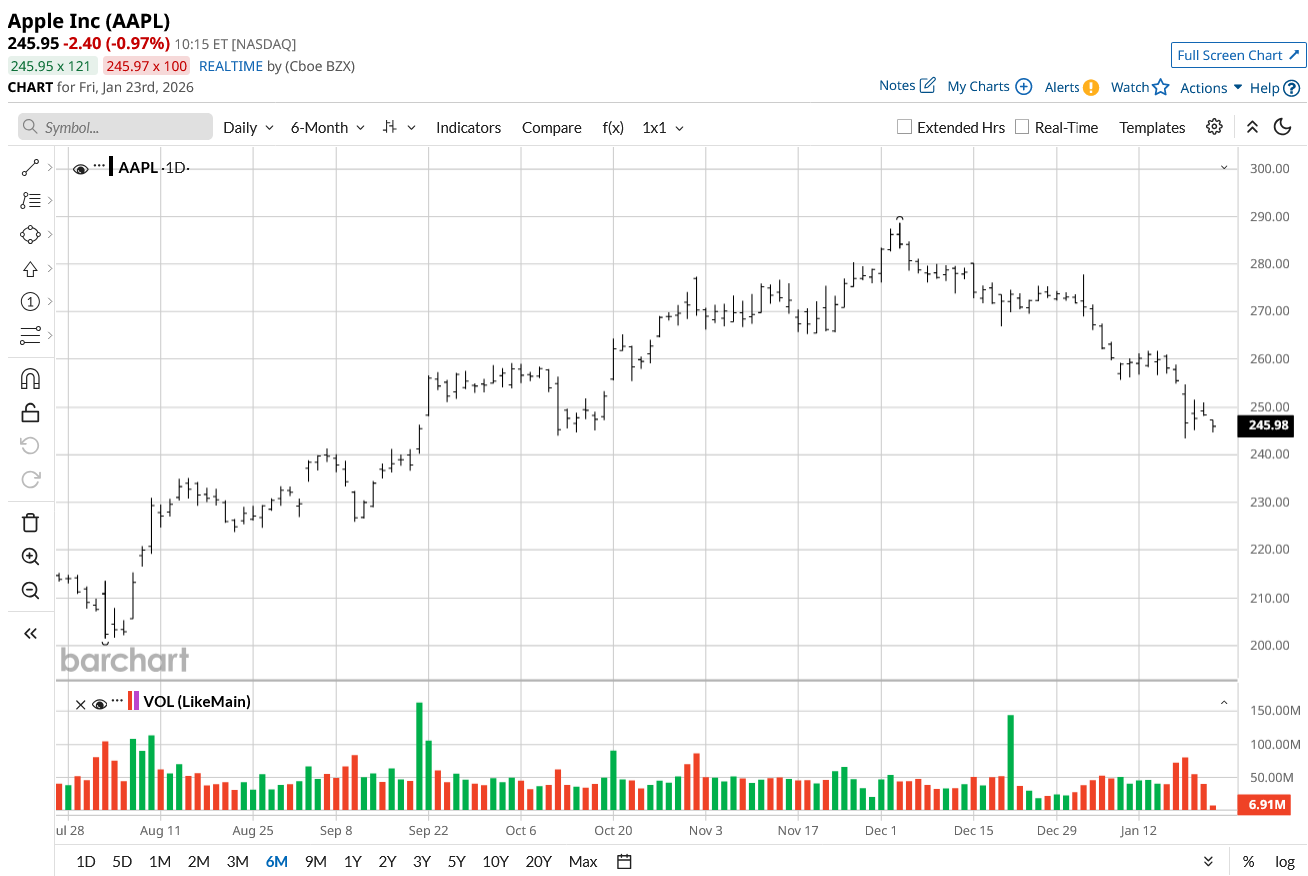Select the 1D period tab
Image resolution: width=1308 pixels, height=876 pixels.
[x=86, y=862]
